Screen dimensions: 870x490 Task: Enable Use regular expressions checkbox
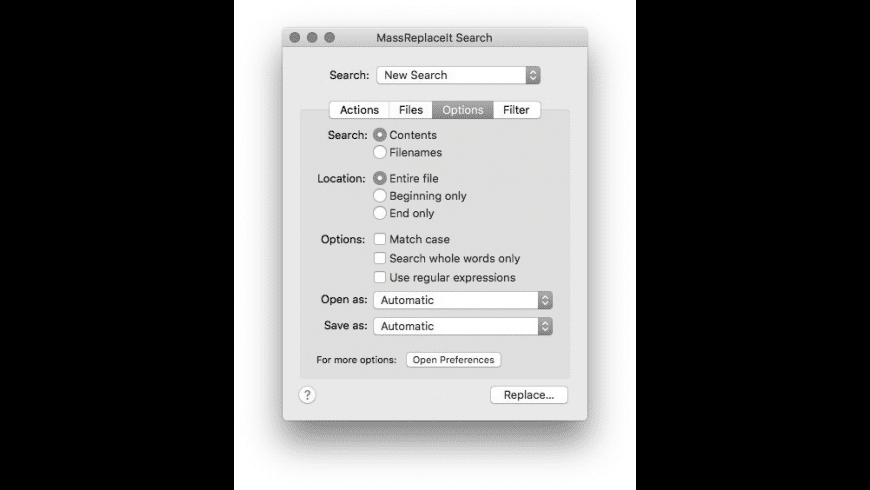[380, 277]
